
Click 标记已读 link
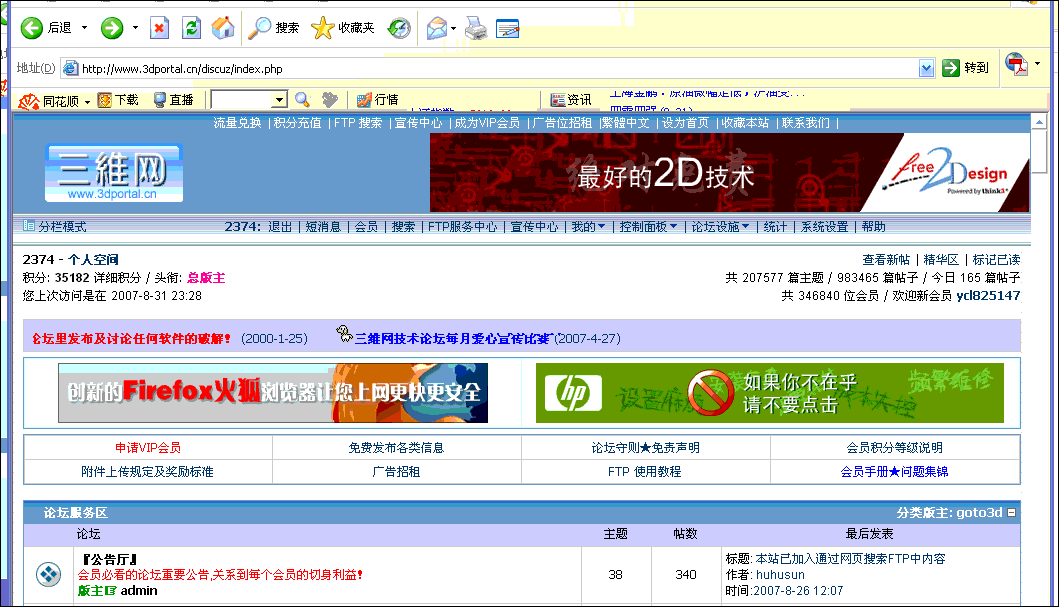click(996, 260)
